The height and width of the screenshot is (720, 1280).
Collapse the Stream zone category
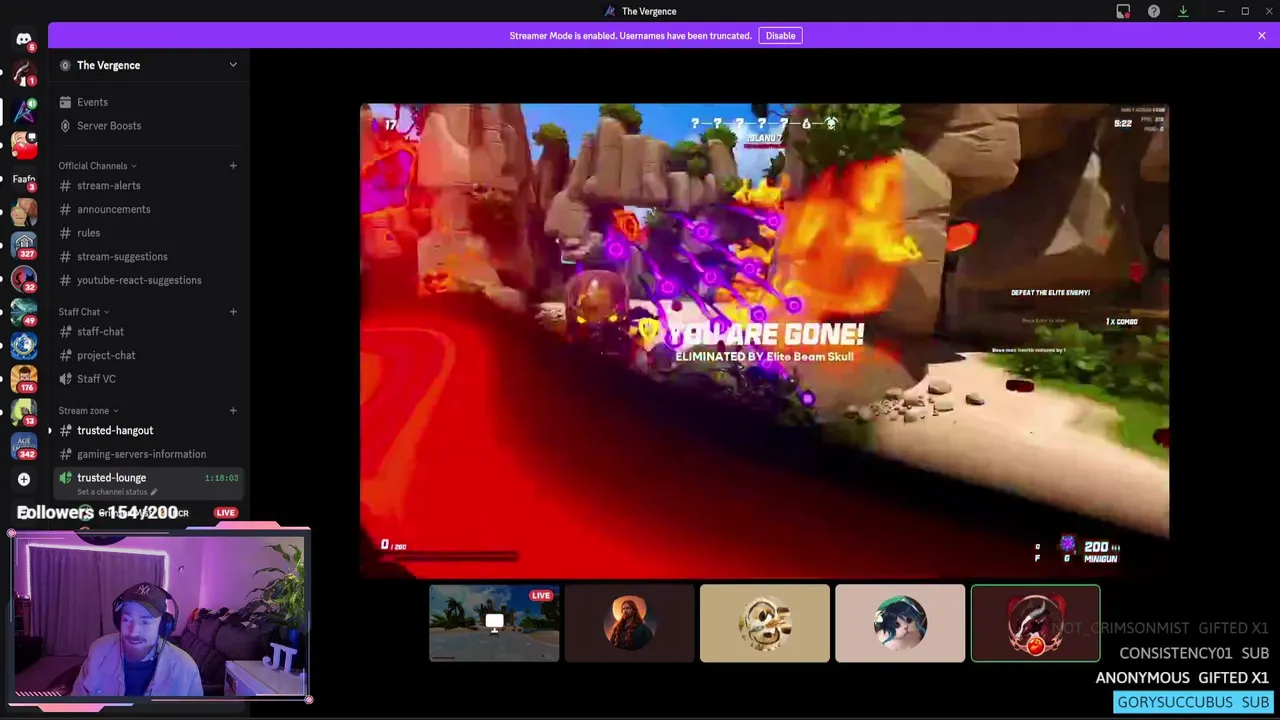(88, 411)
